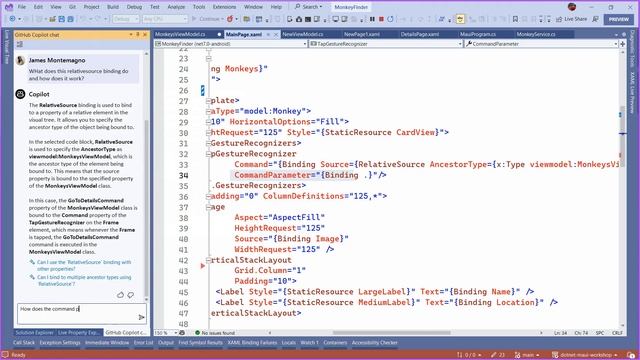Image resolution: width=640 pixels, height=360 pixels.
Task: Click the notifications icon in status bar
Action: [x=631, y=355]
